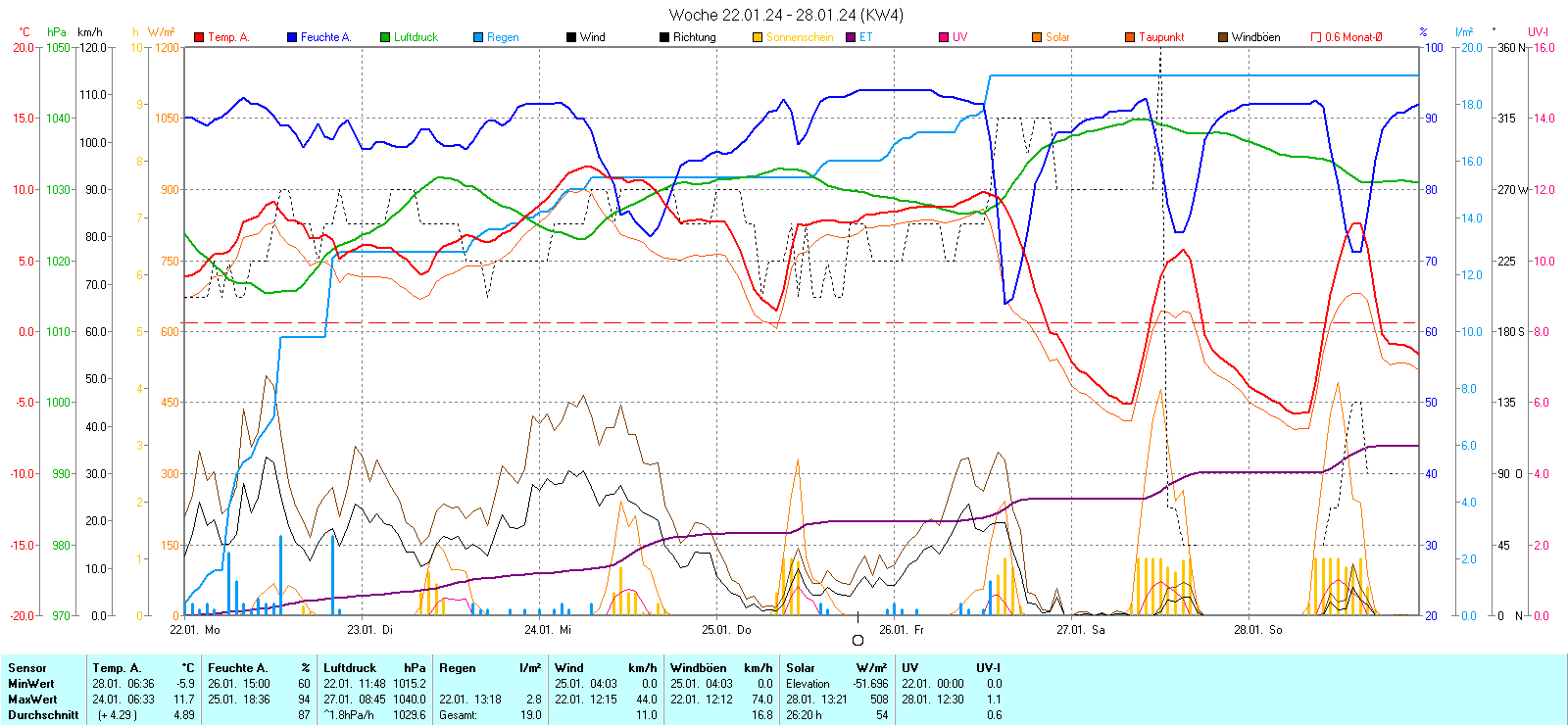
Task: Click the orange Solar legend swatch
Action: click(x=1037, y=37)
